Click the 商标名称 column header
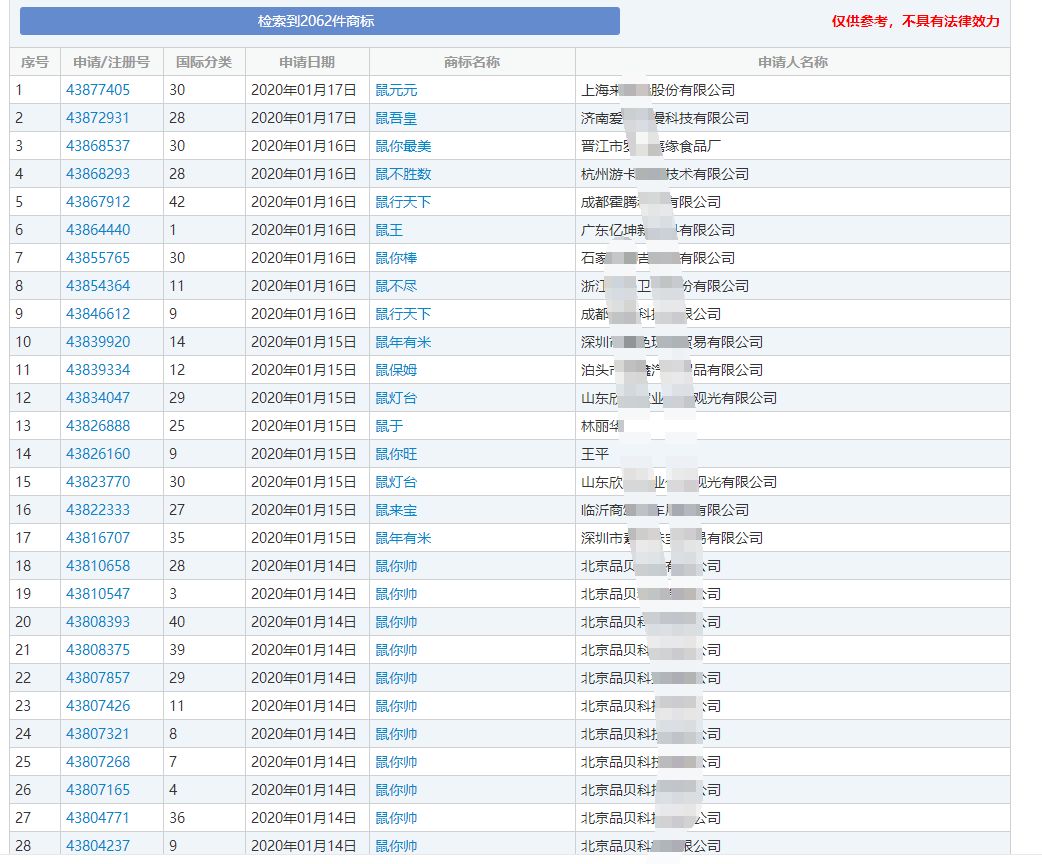This screenshot has width=1042, height=864. [x=472, y=62]
